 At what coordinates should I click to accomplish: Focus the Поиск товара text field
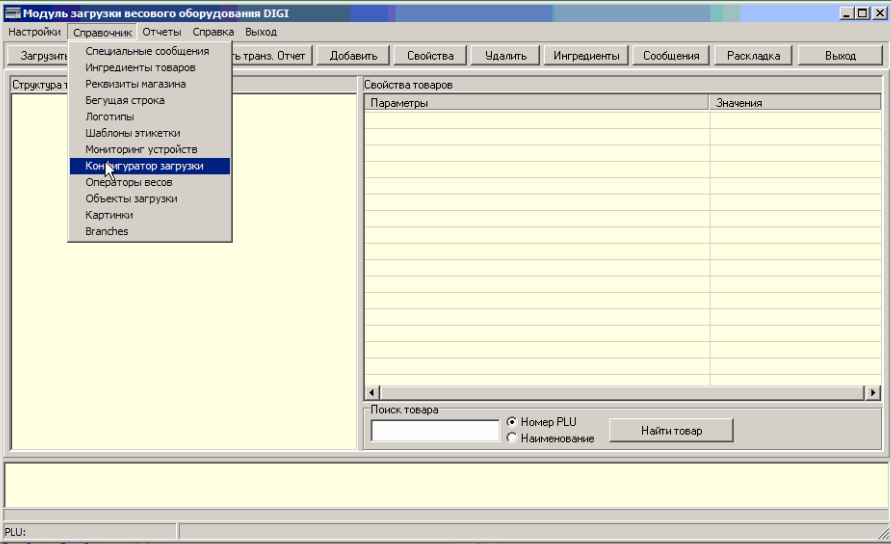tap(435, 430)
